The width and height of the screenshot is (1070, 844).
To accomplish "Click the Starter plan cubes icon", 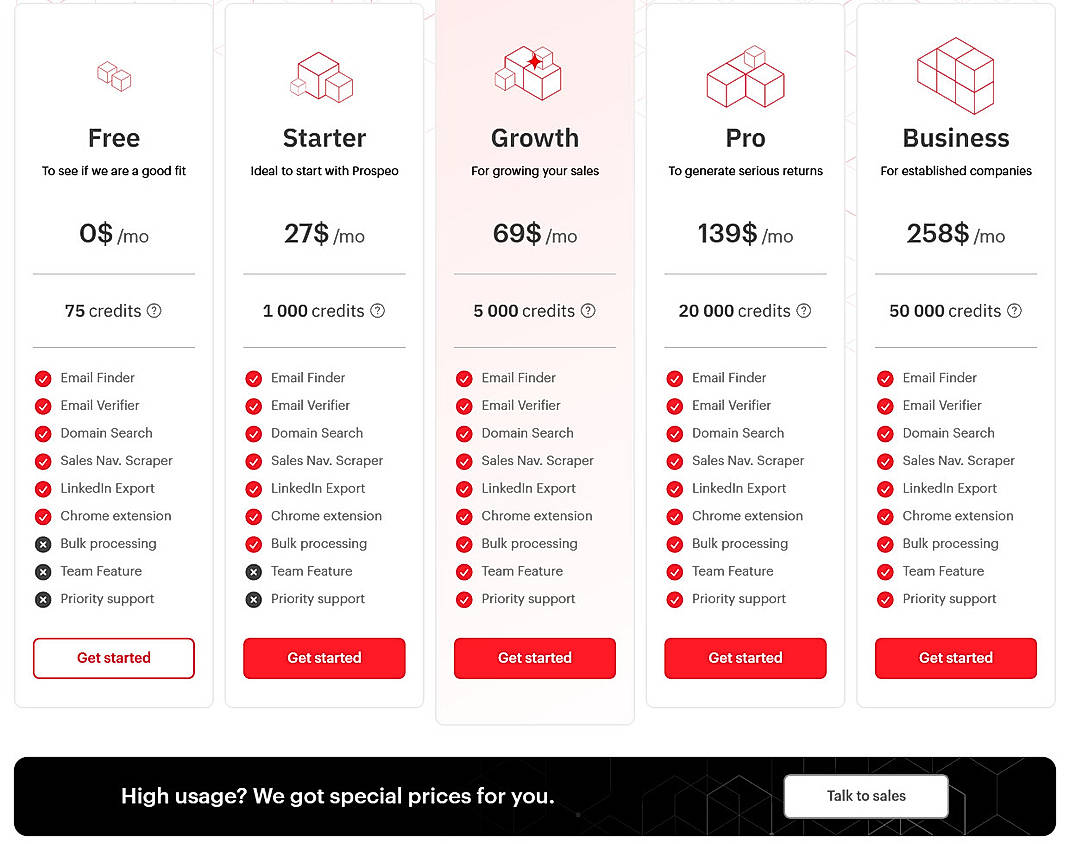I will 322,74.
